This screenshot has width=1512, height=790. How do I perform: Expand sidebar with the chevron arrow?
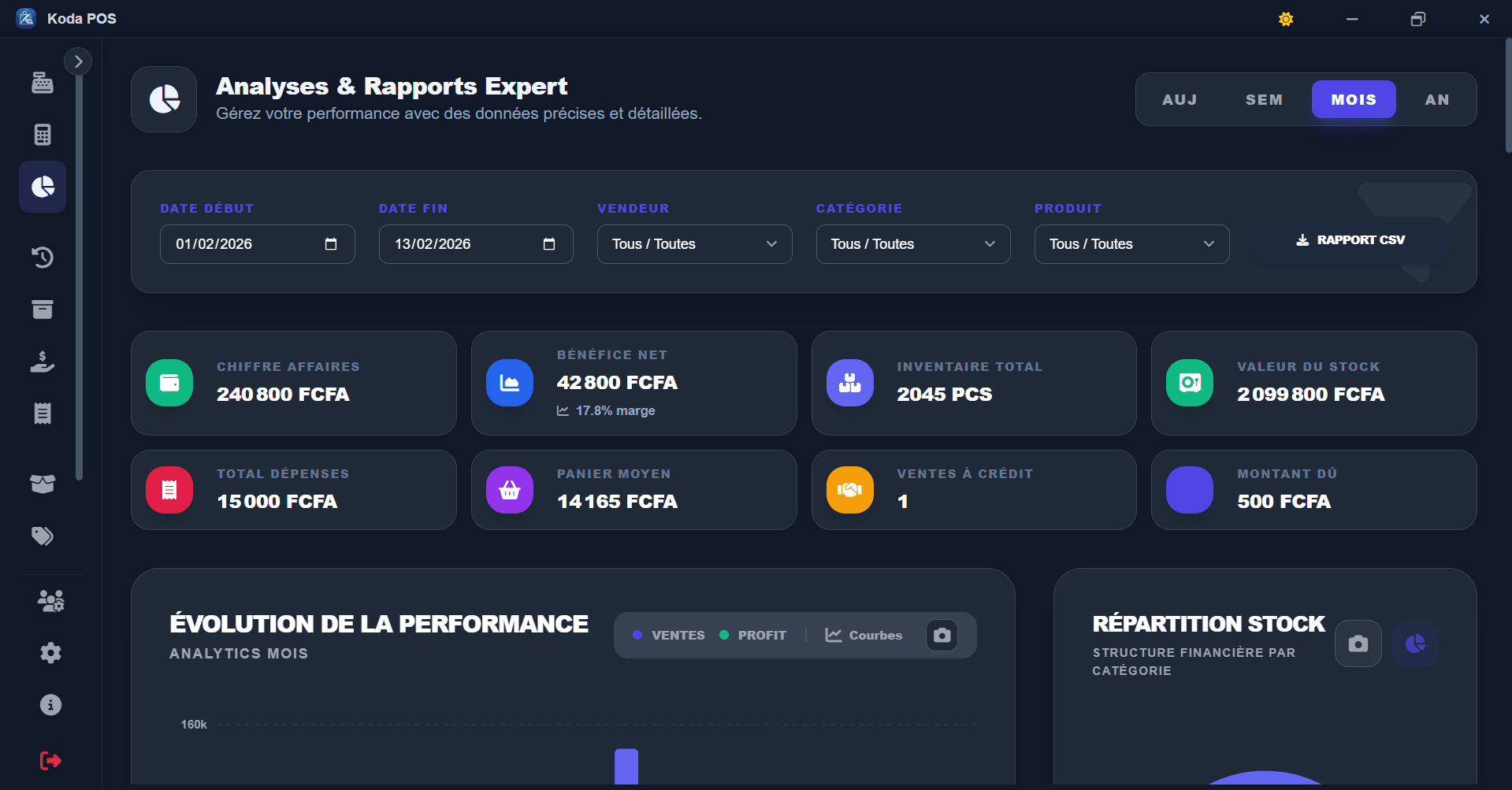(78, 61)
